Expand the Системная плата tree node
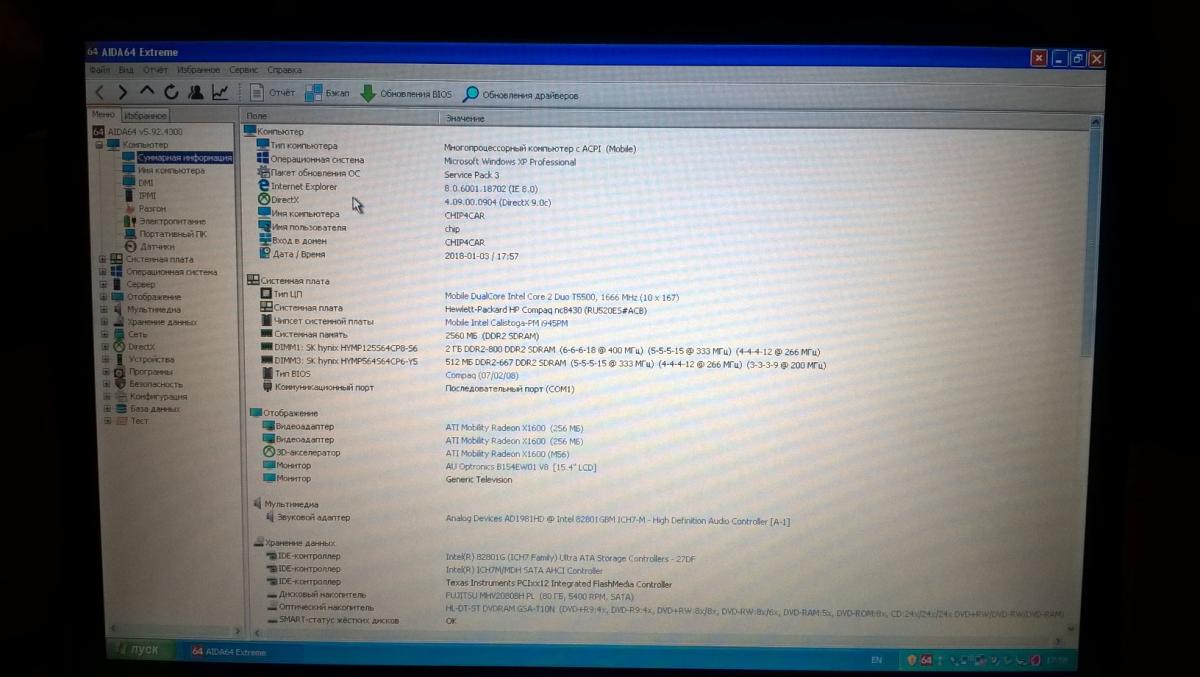 point(102,259)
